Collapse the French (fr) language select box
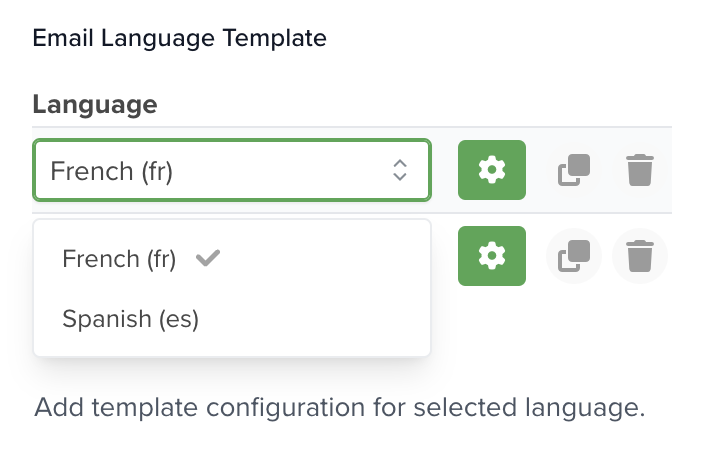710x456 pixels. [232, 170]
